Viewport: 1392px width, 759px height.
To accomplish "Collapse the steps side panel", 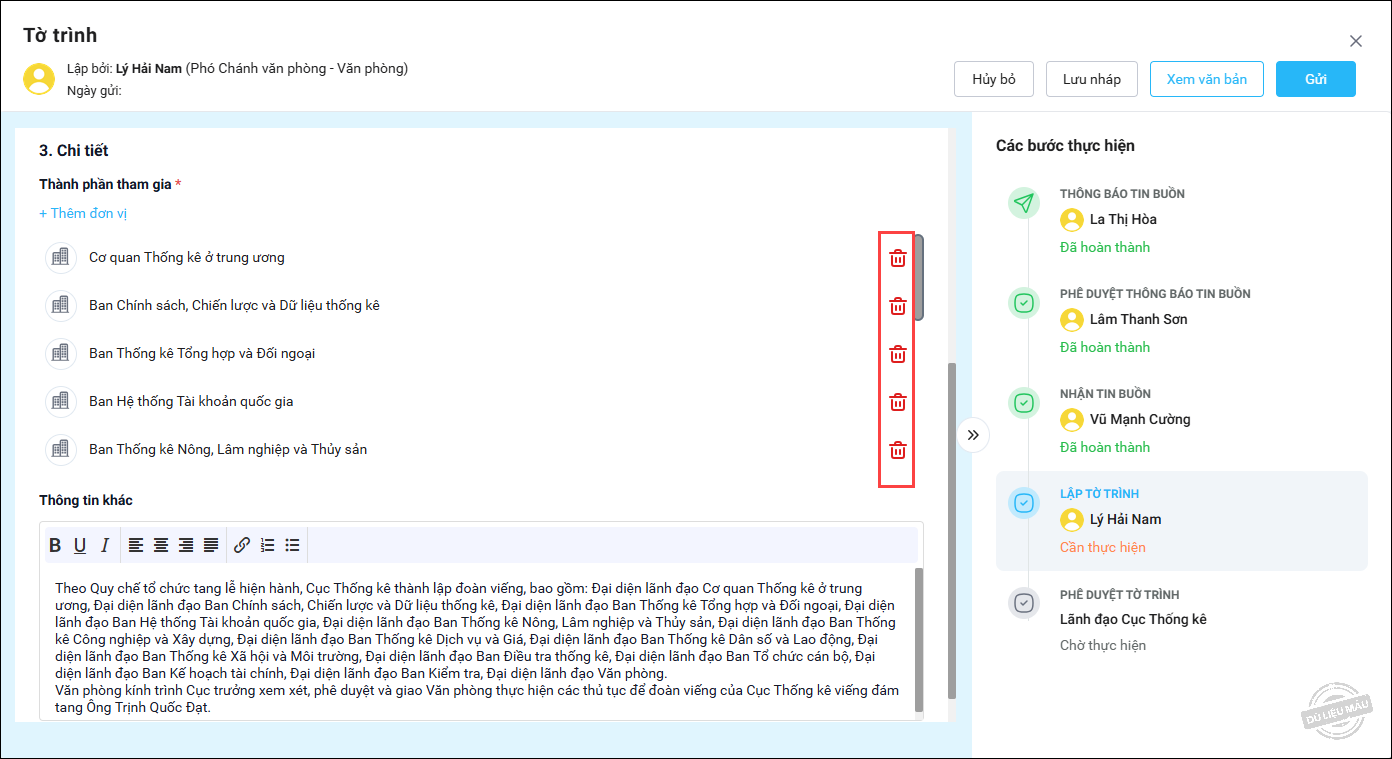I will click(973, 435).
